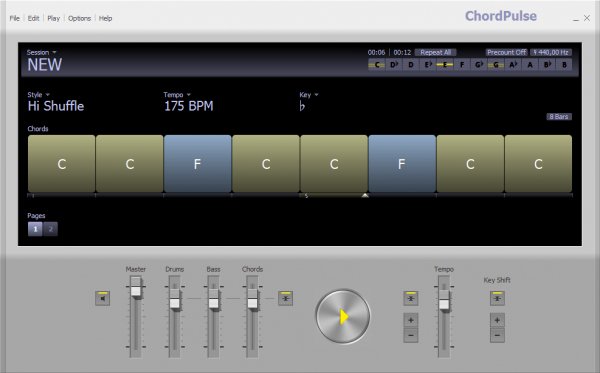Open the Session dropdown arrow
Viewport: 600px width, 373px height.
pyautogui.click(x=54, y=52)
